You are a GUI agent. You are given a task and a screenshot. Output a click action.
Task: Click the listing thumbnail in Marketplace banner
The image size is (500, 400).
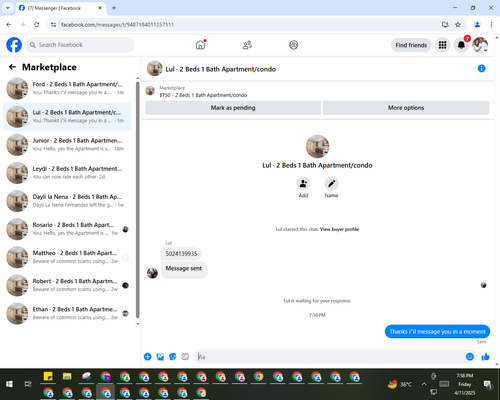150,91
